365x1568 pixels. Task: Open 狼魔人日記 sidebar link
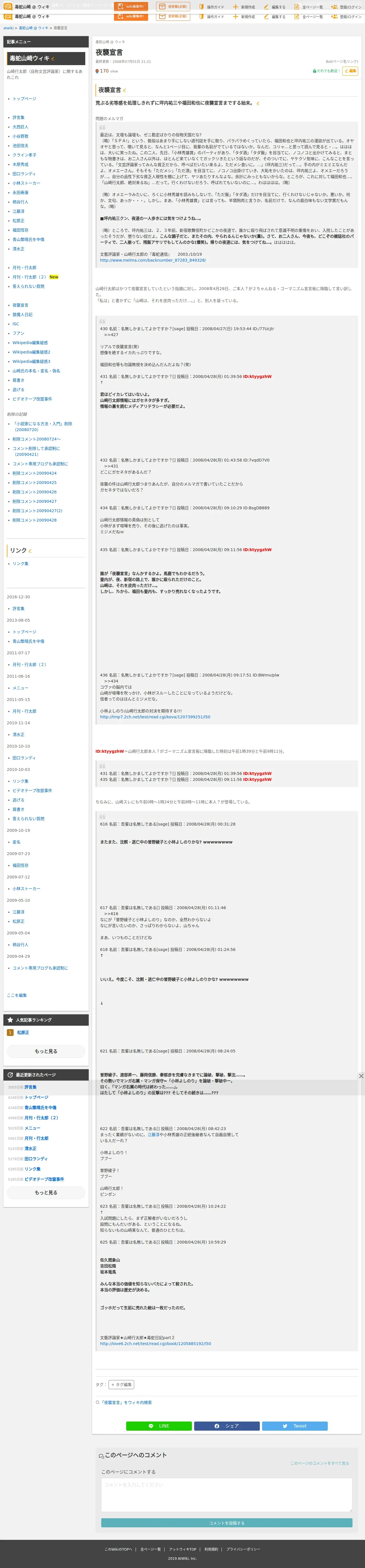22,315
